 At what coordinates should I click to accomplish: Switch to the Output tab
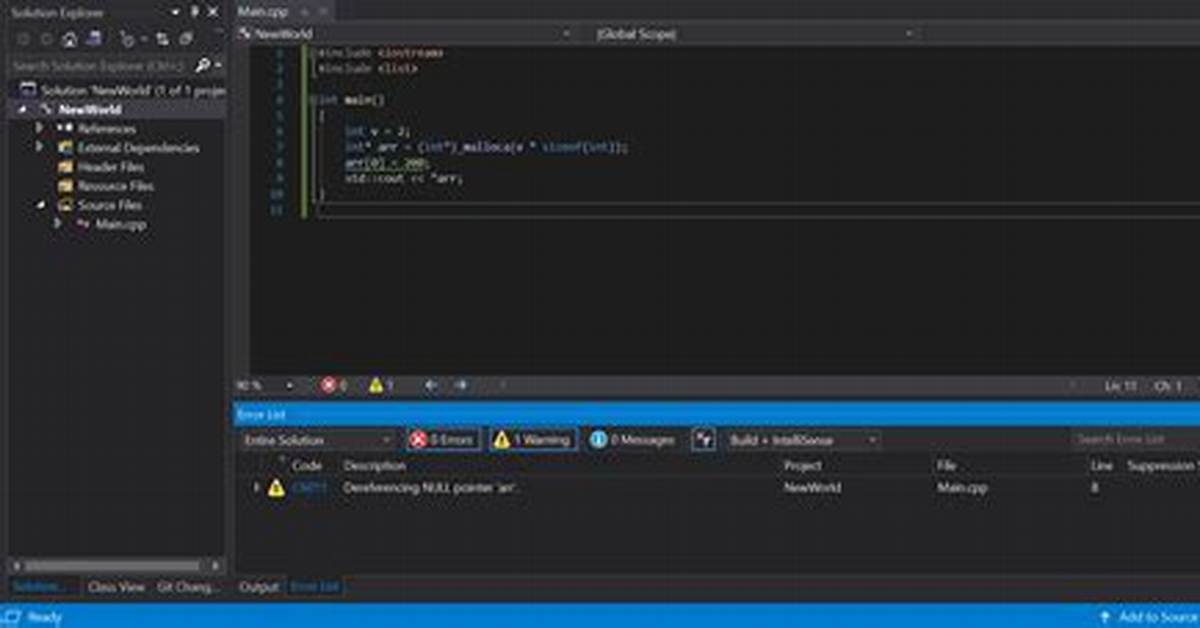tap(258, 587)
